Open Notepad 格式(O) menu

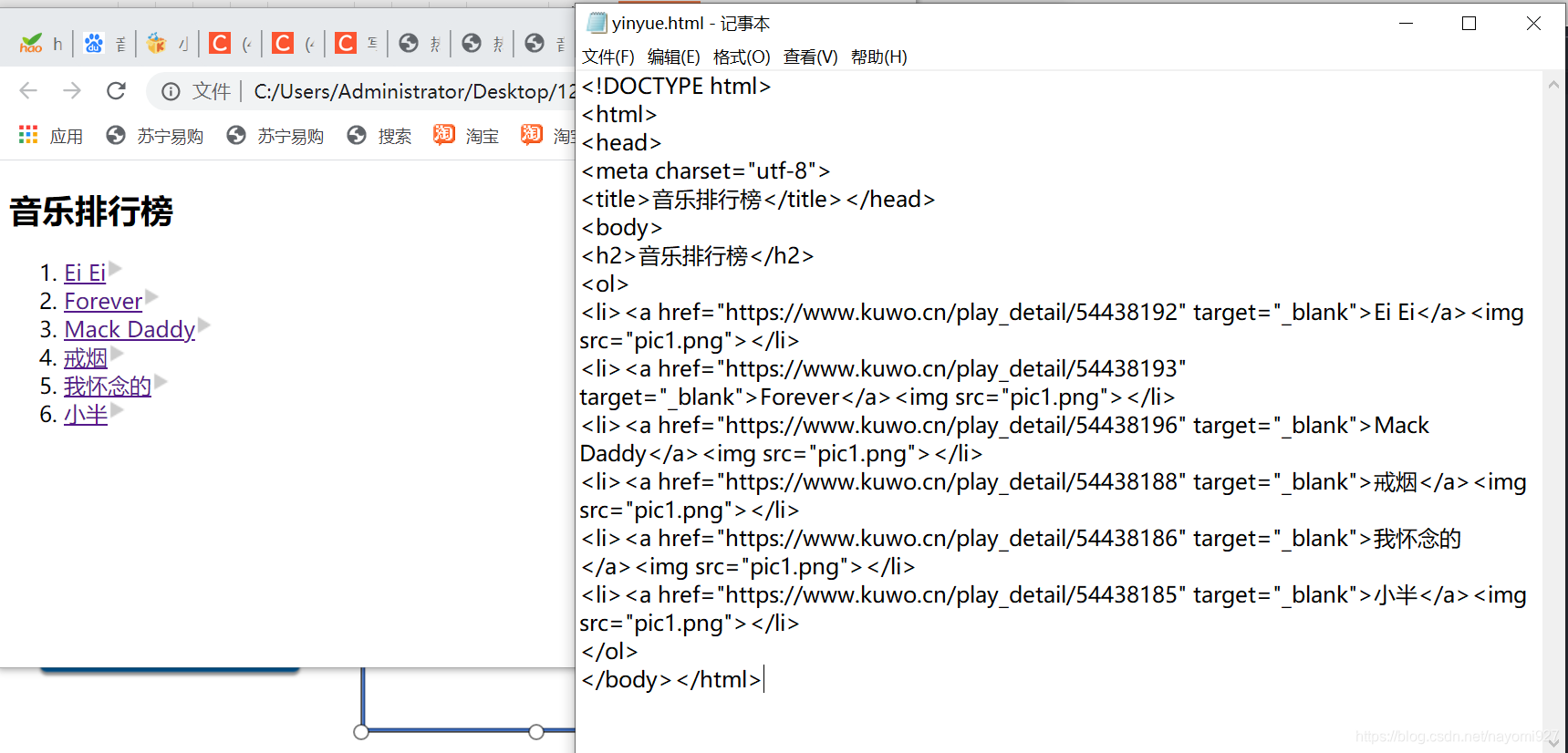pos(742,57)
